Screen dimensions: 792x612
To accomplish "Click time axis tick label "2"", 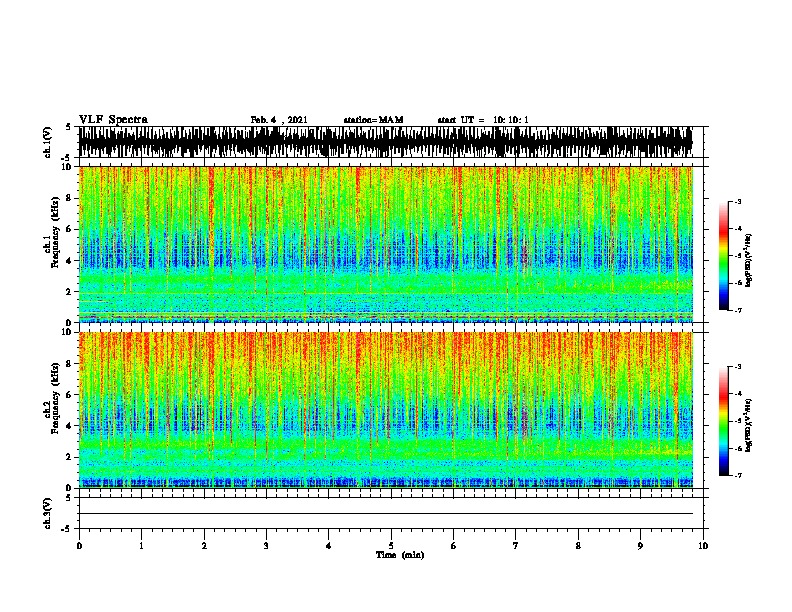I will (x=204, y=546).
